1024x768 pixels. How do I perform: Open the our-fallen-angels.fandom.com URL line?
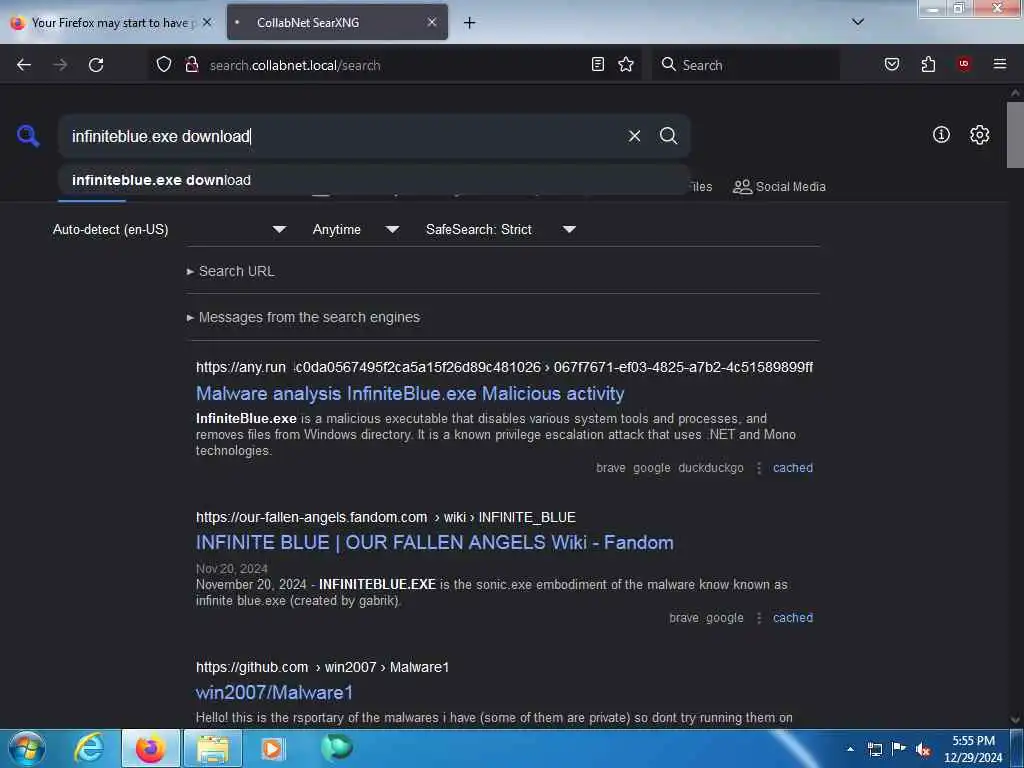(x=385, y=517)
